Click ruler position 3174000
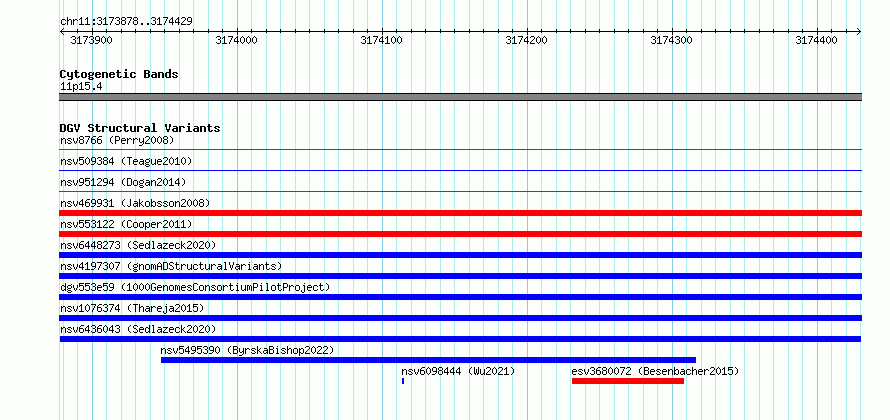This screenshot has width=890, height=420. [237, 40]
